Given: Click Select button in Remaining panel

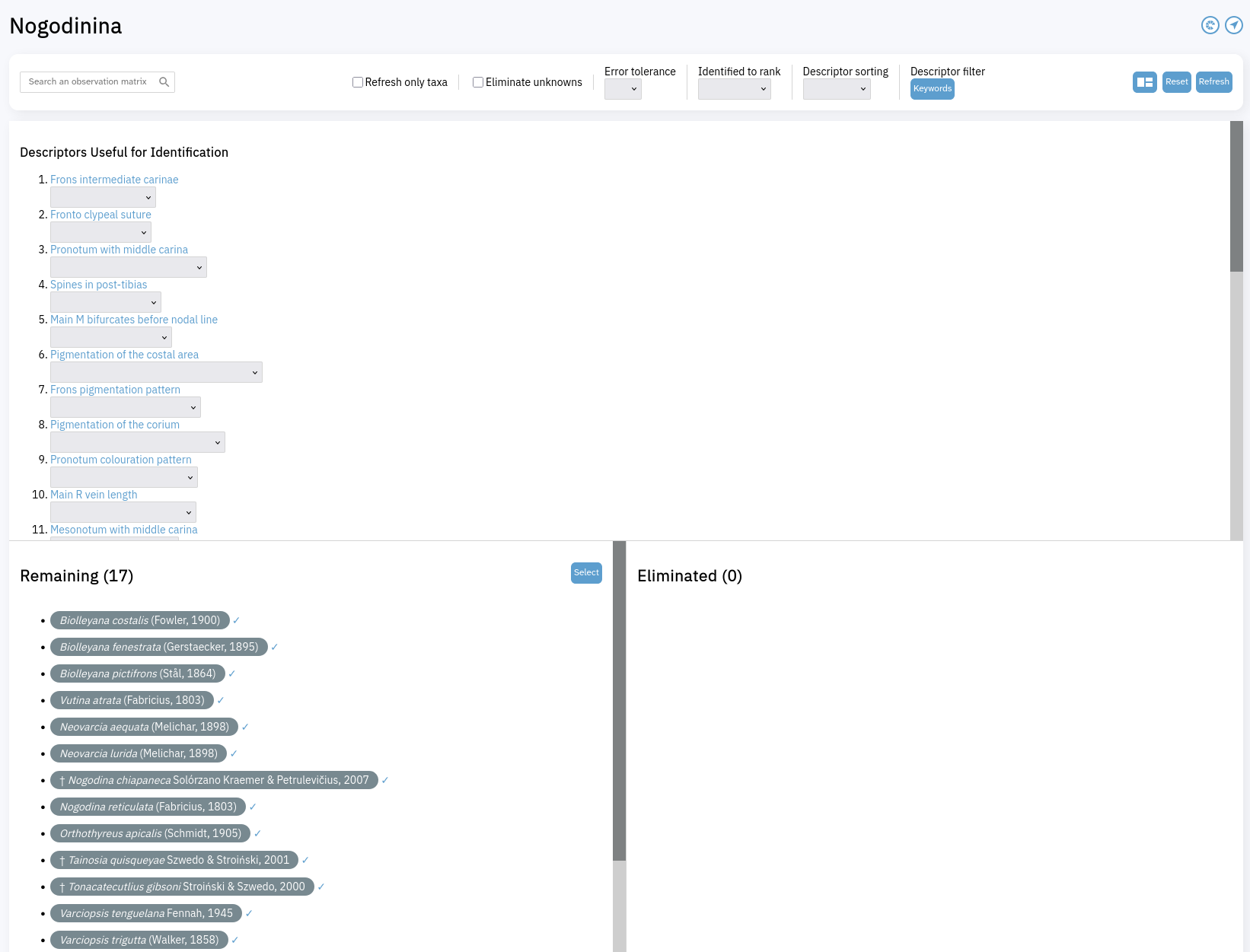Looking at the screenshot, I should [x=586, y=573].
